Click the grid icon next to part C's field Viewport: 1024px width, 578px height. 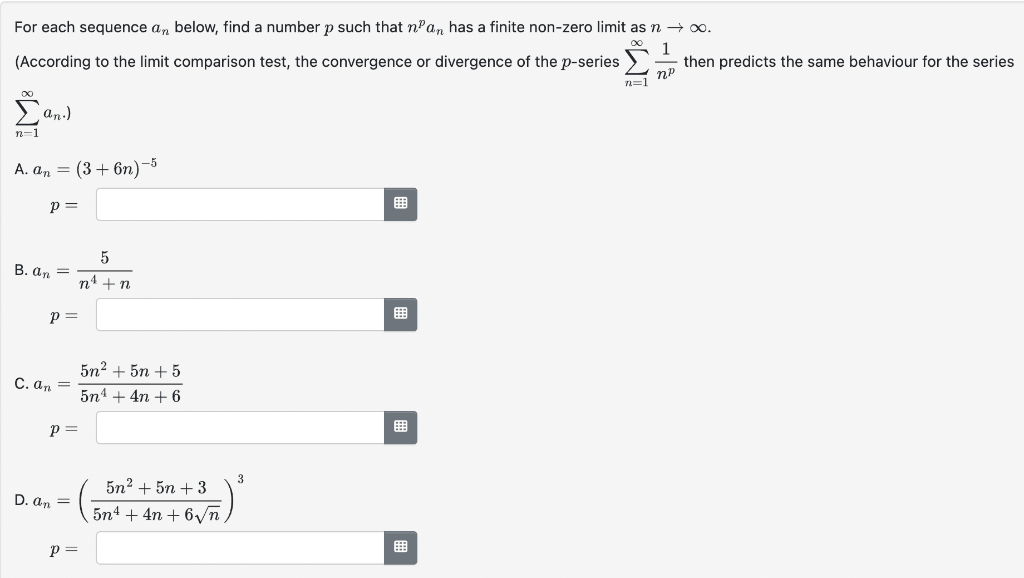point(400,427)
